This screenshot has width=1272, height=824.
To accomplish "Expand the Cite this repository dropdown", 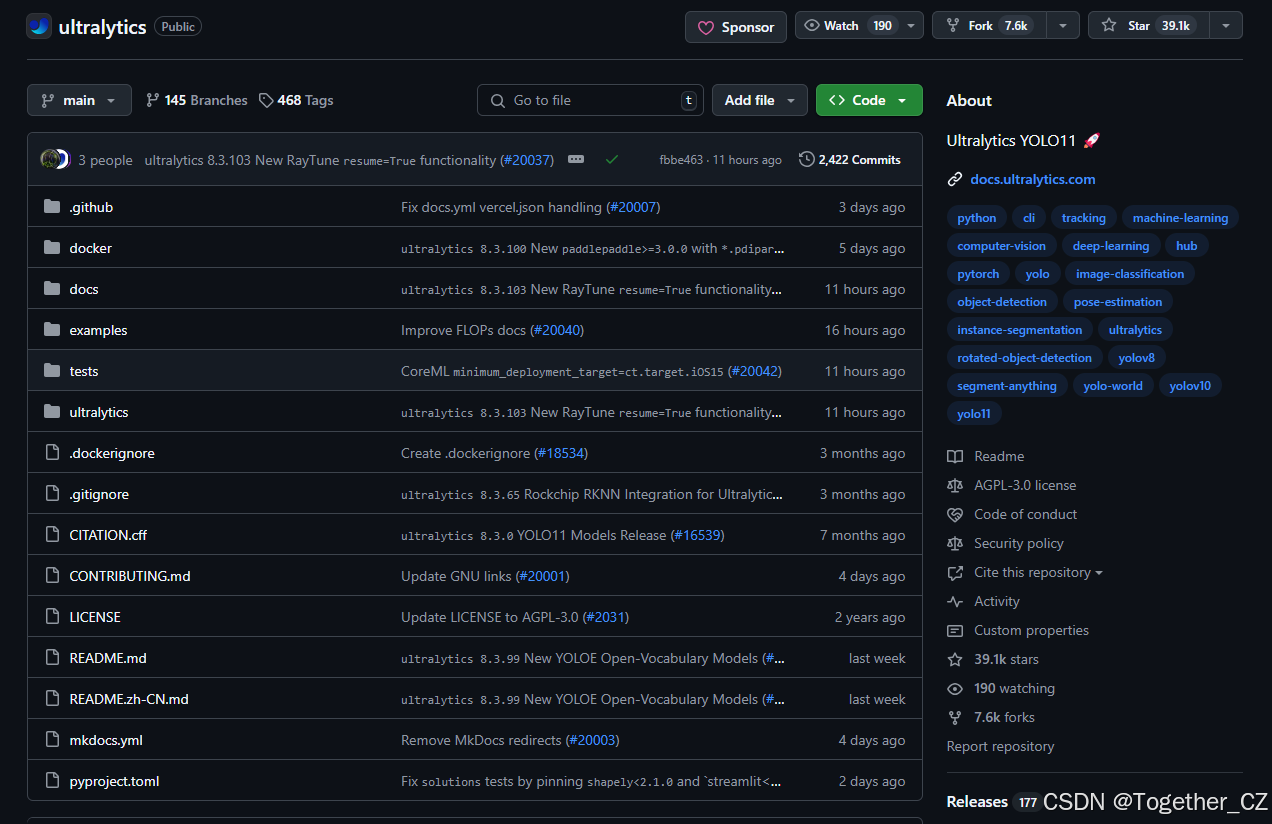I will (x=1025, y=572).
